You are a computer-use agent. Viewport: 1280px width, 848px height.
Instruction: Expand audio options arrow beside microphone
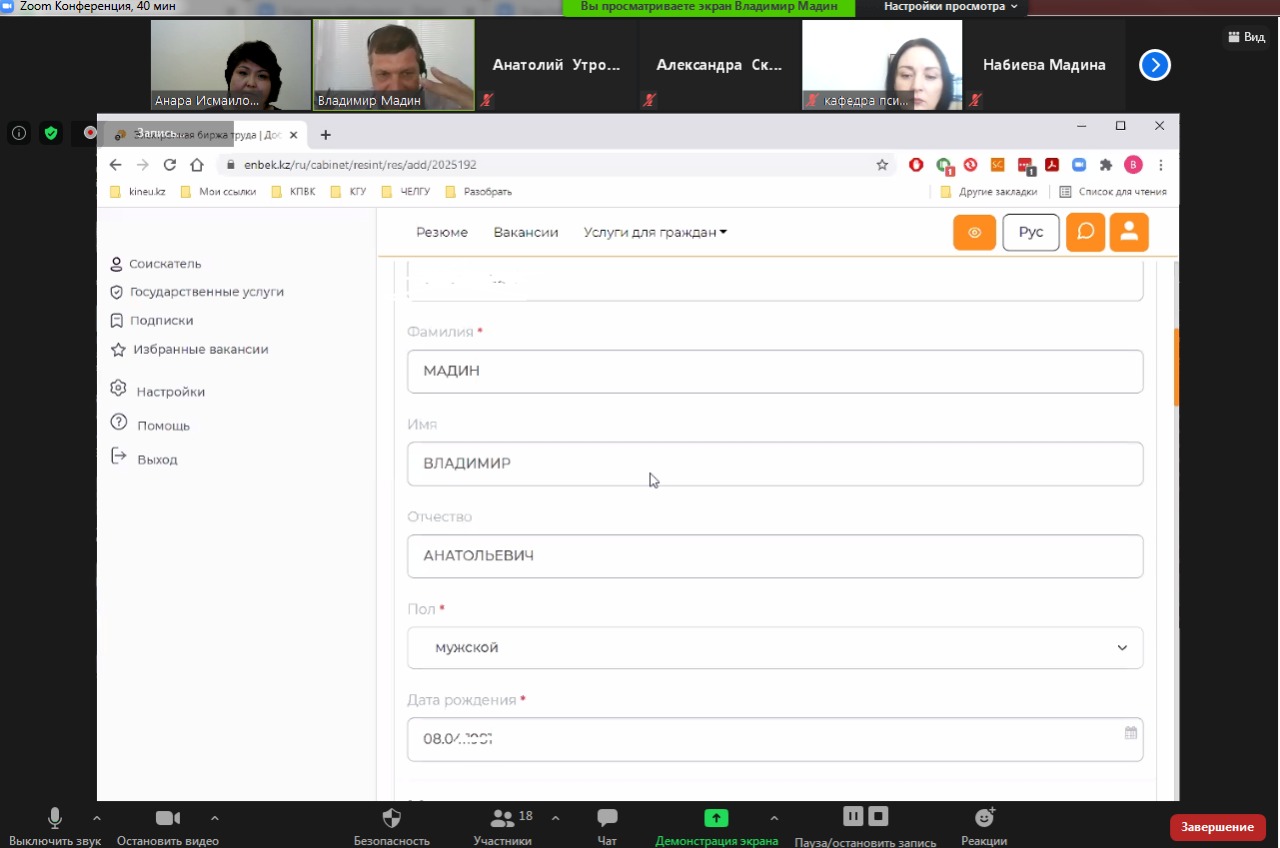(97, 818)
